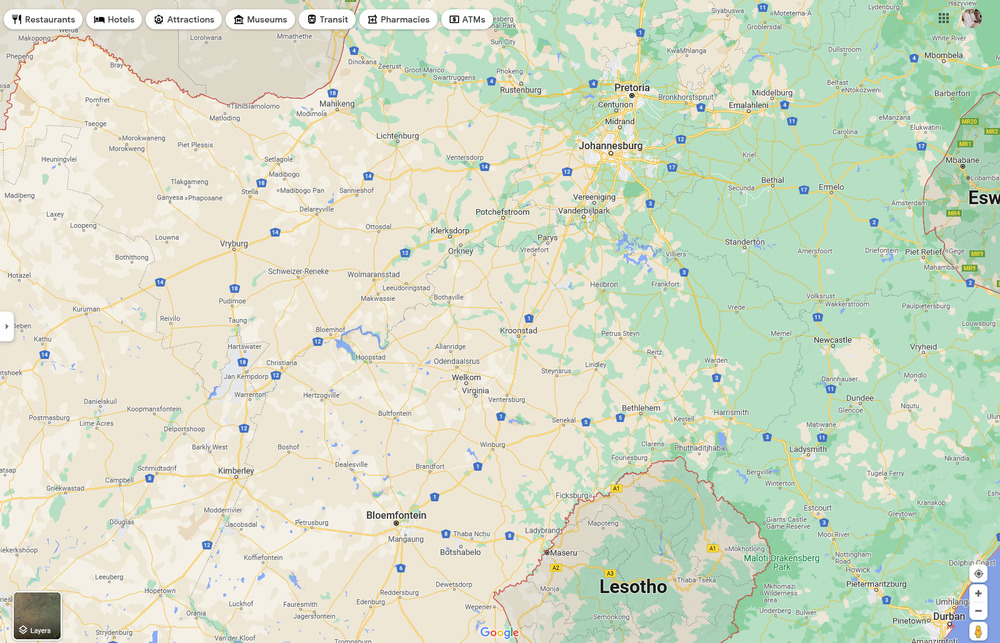The width and height of the screenshot is (1000, 643).
Task: Select the Attractions category chip
Action: [x=184, y=19]
